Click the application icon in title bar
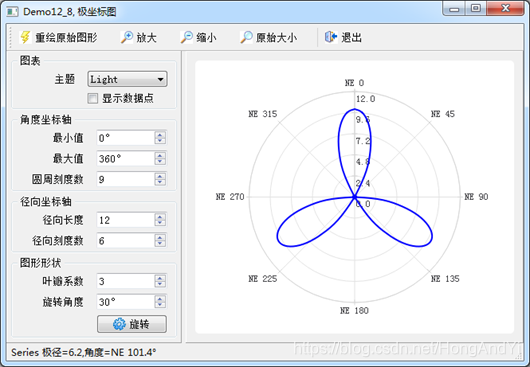530x367 pixels. 13,12
